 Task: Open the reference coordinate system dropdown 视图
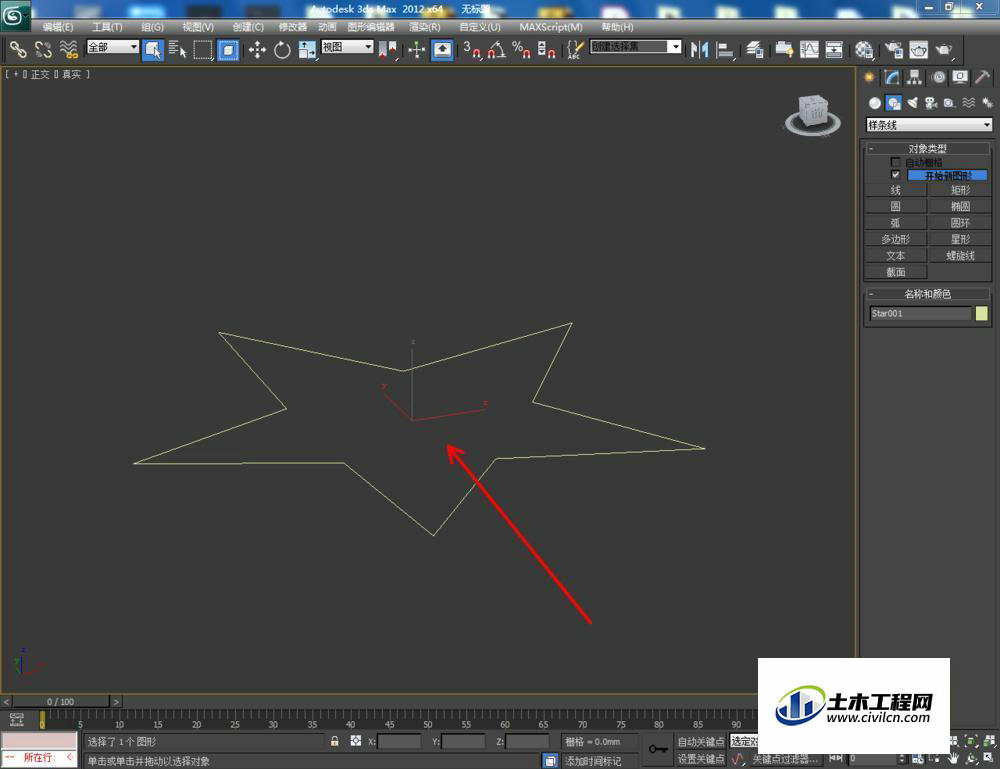(347, 47)
